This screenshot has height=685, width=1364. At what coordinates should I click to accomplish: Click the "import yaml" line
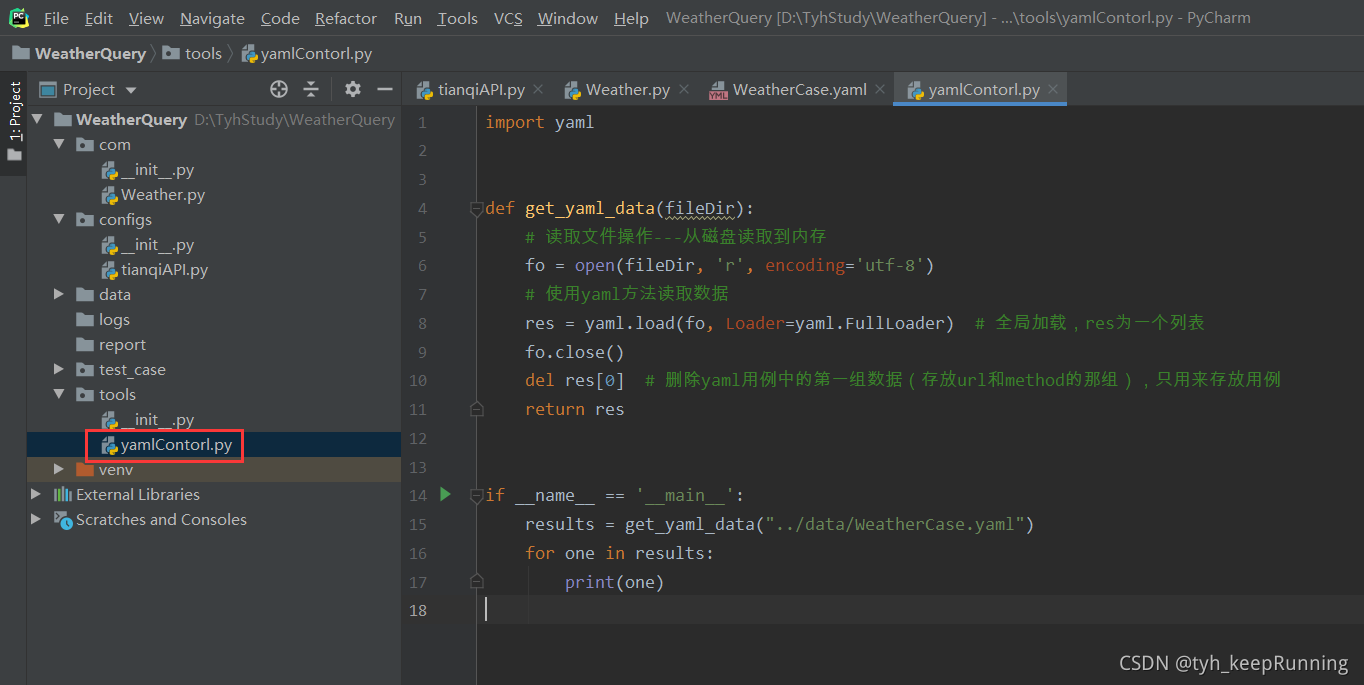(x=539, y=122)
